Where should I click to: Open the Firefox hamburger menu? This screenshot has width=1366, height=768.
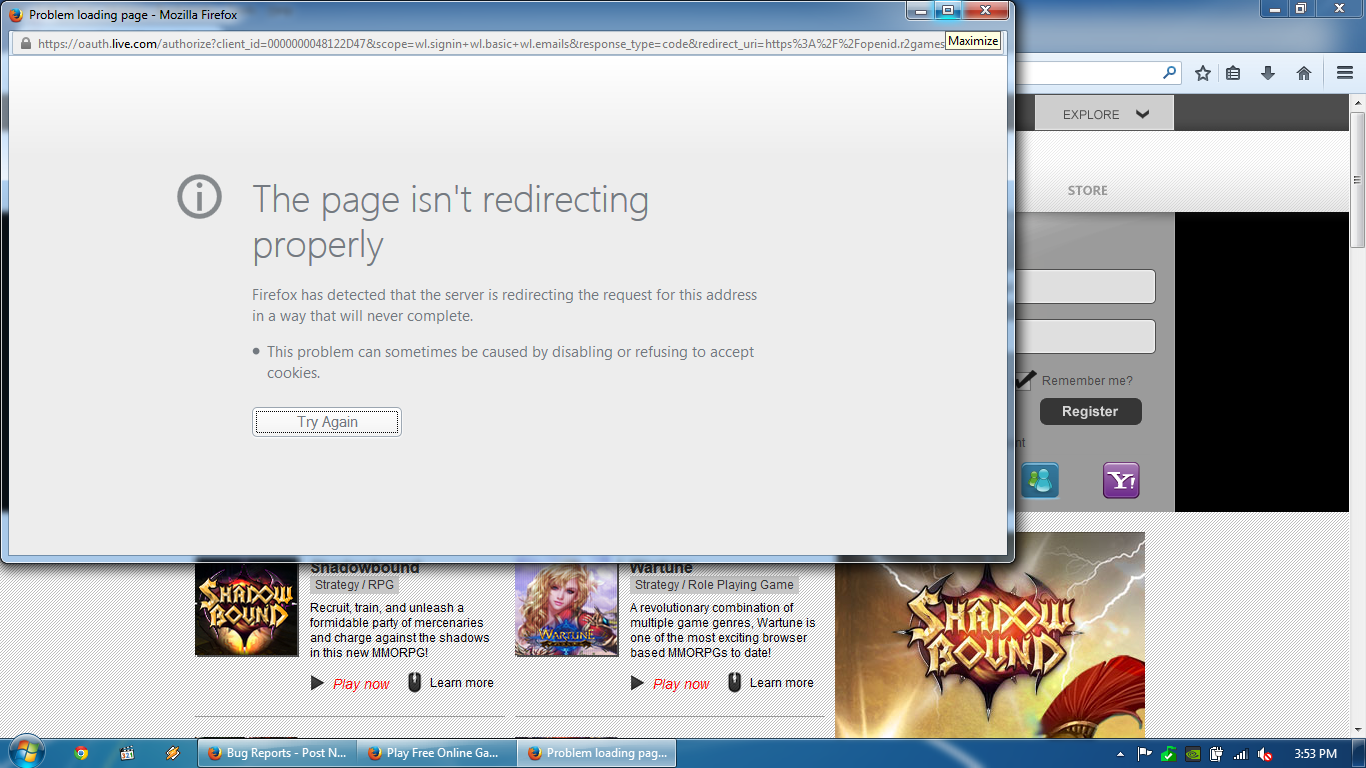pos(1345,73)
